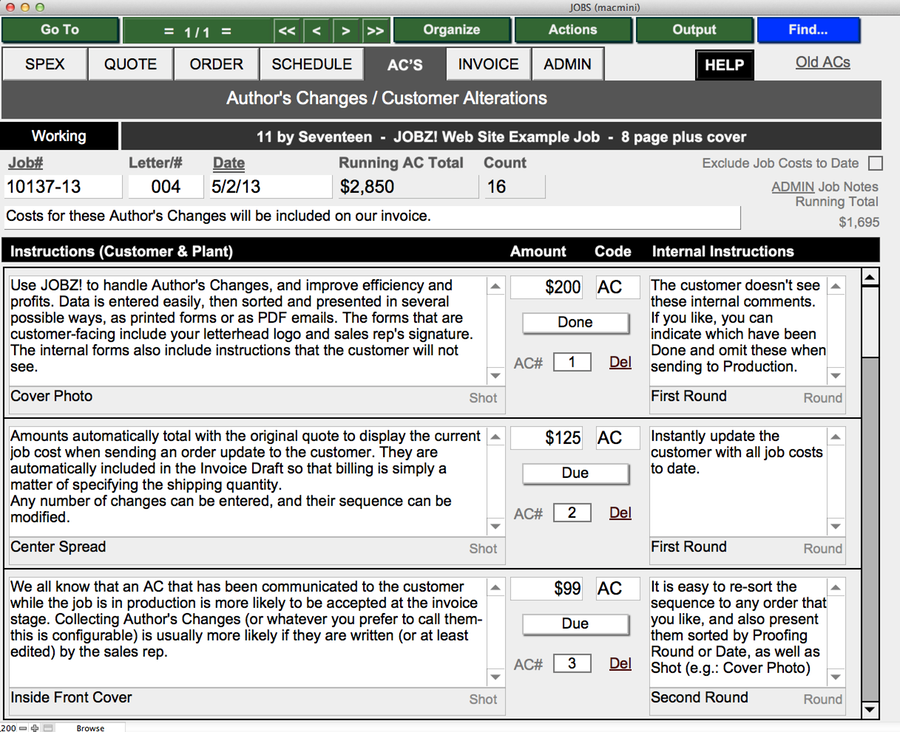Jump to the last record (>>)

(x=375, y=31)
